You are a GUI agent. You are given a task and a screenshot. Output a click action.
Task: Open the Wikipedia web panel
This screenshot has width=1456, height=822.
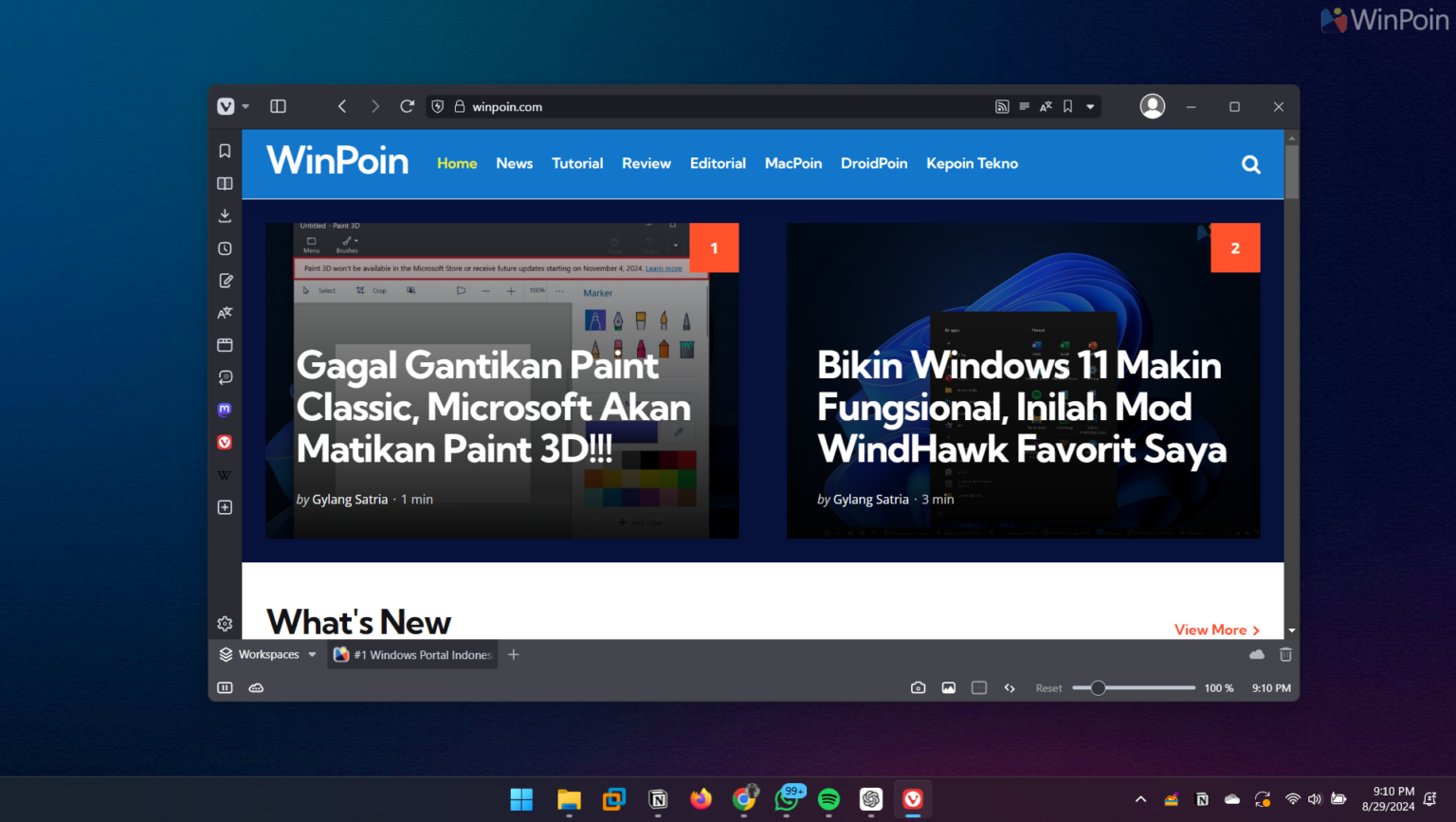point(225,474)
